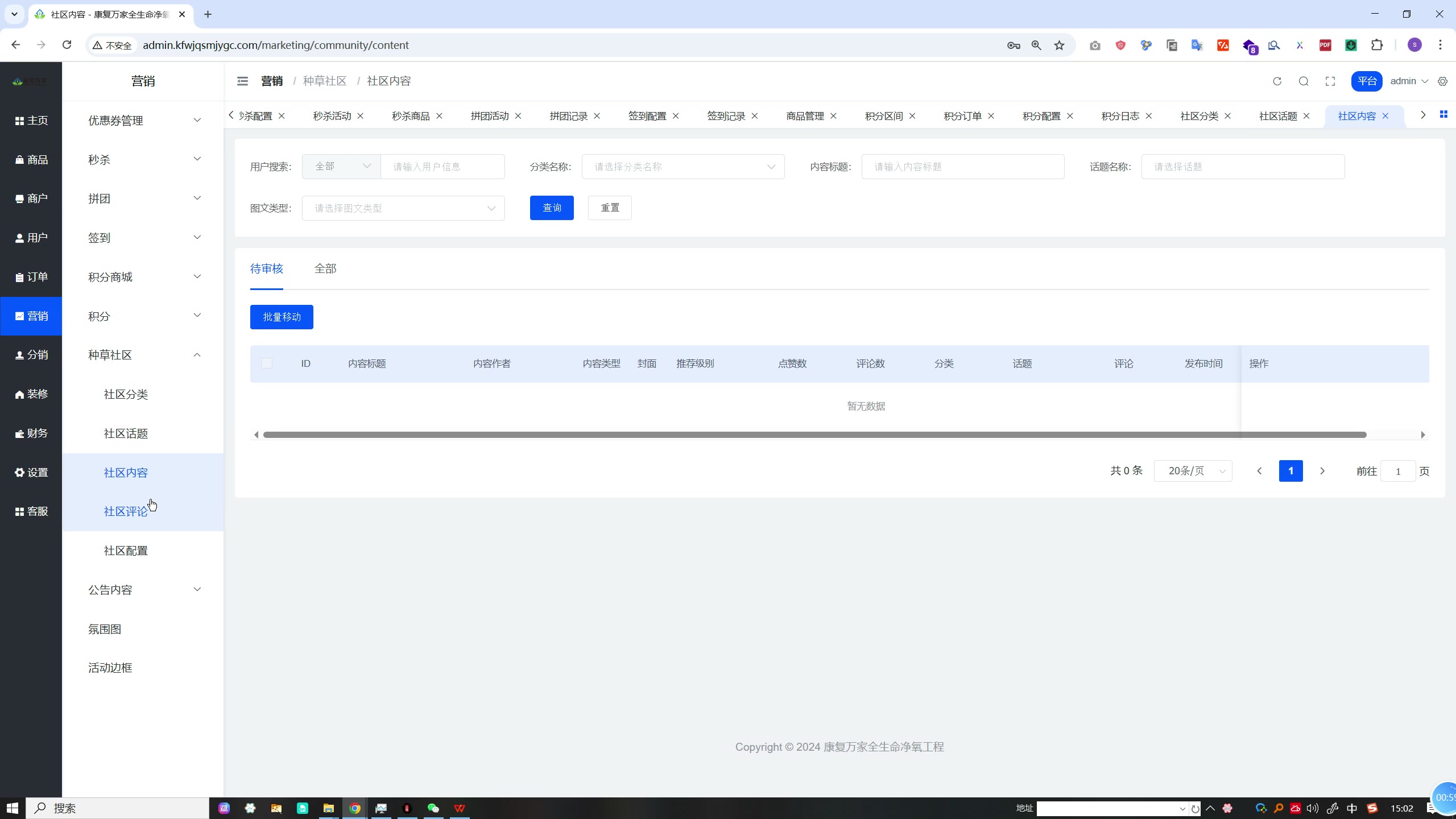Close the 拼团记录 tab
Image resolution: width=1456 pixels, height=819 pixels.
tap(597, 116)
